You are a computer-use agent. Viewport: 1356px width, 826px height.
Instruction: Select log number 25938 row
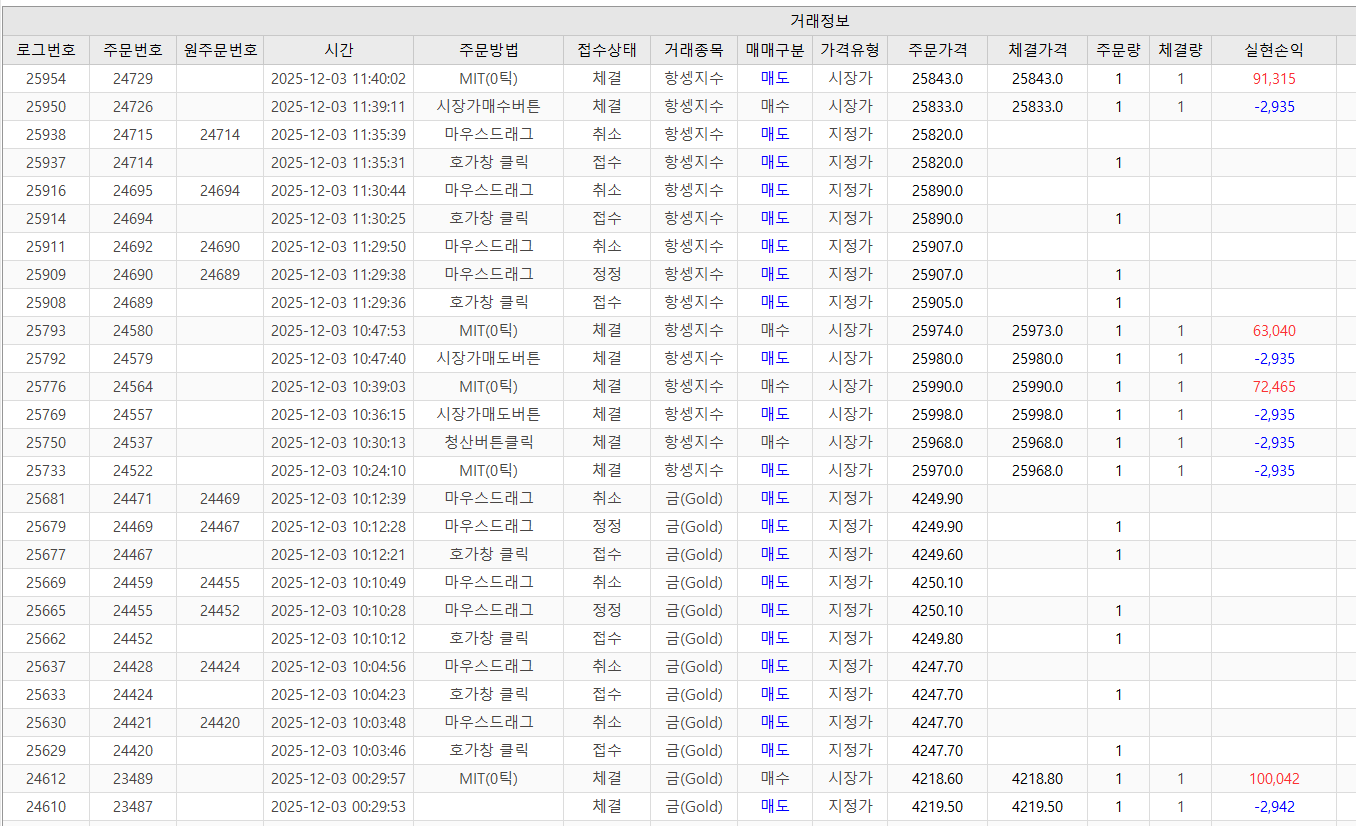(x=678, y=134)
